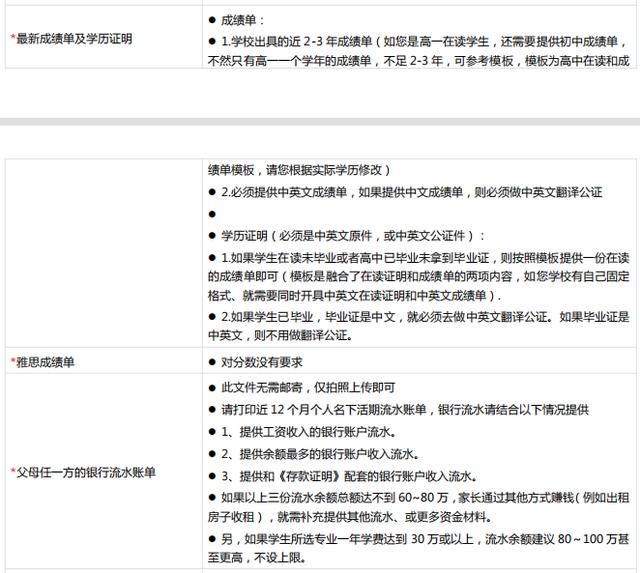This screenshot has height=573, width=640.
Task: Click the 父母任一方的银行流水账单 label
Action: pyautogui.click(x=83, y=472)
